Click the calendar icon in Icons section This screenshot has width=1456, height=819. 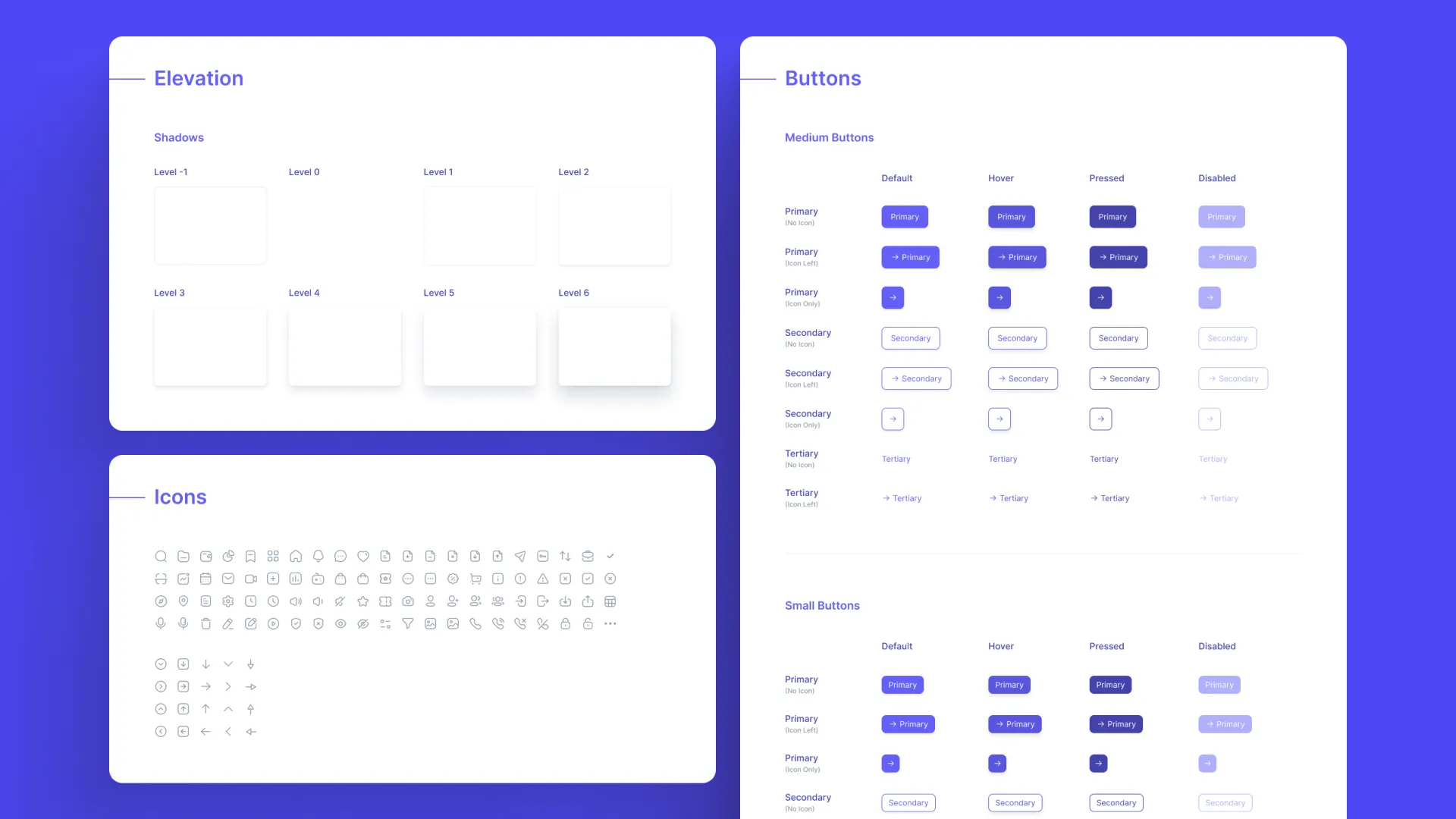[205, 578]
